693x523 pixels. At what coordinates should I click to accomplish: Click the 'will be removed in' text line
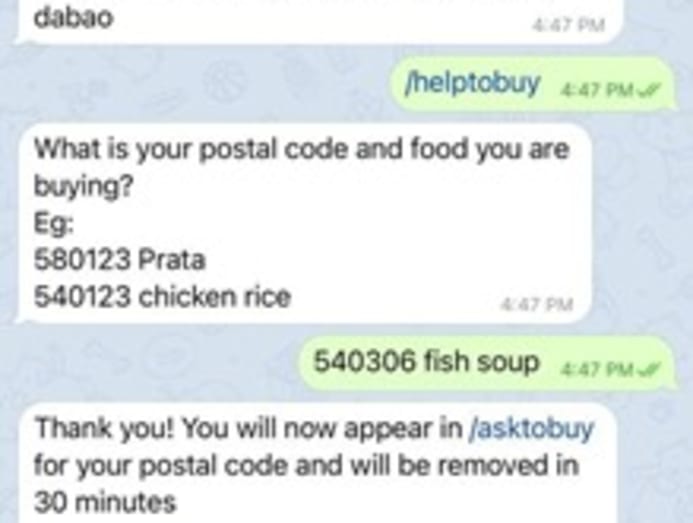tap(464, 466)
